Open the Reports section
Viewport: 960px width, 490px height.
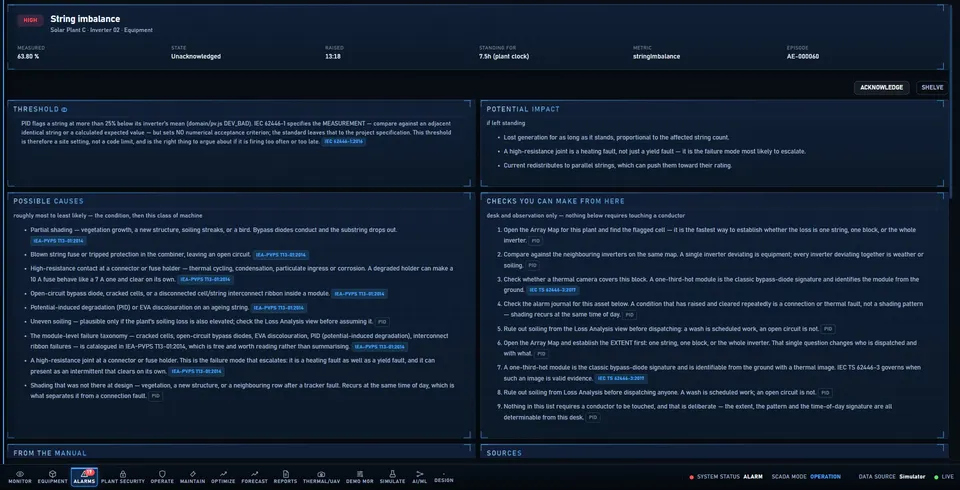[x=285, y=477]
